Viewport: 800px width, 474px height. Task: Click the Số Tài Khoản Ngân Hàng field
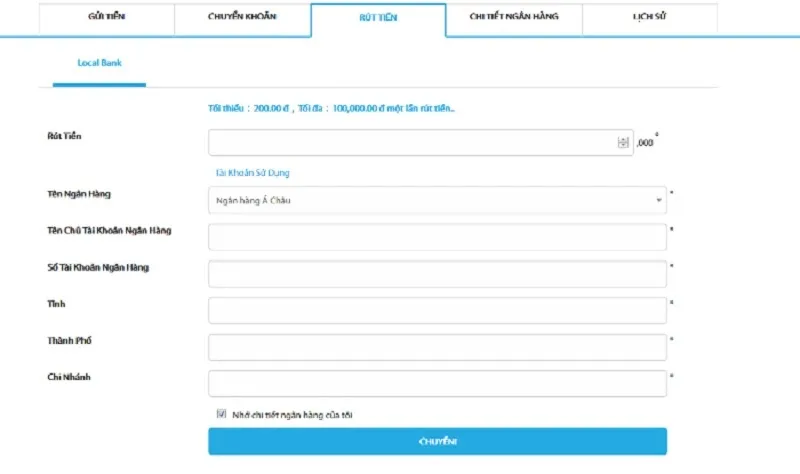pyautogui.click(x=437, y=274)
